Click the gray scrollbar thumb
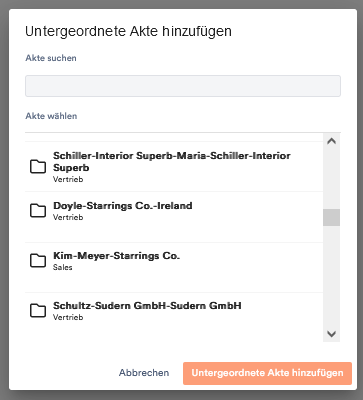The height and width of the screenshot is (400, 363). click(331, 217)
